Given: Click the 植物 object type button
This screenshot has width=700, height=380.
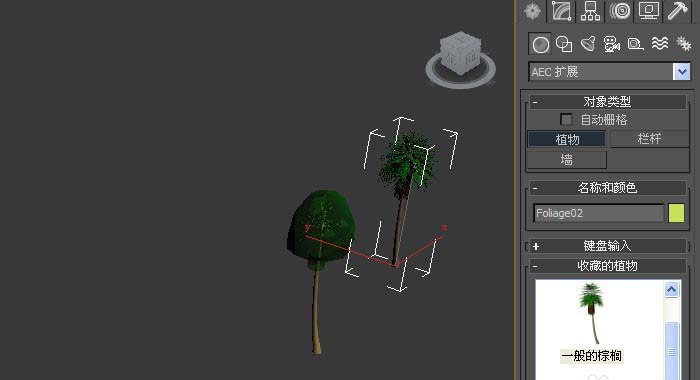Looking at the screenshot, I should [567, 139].
